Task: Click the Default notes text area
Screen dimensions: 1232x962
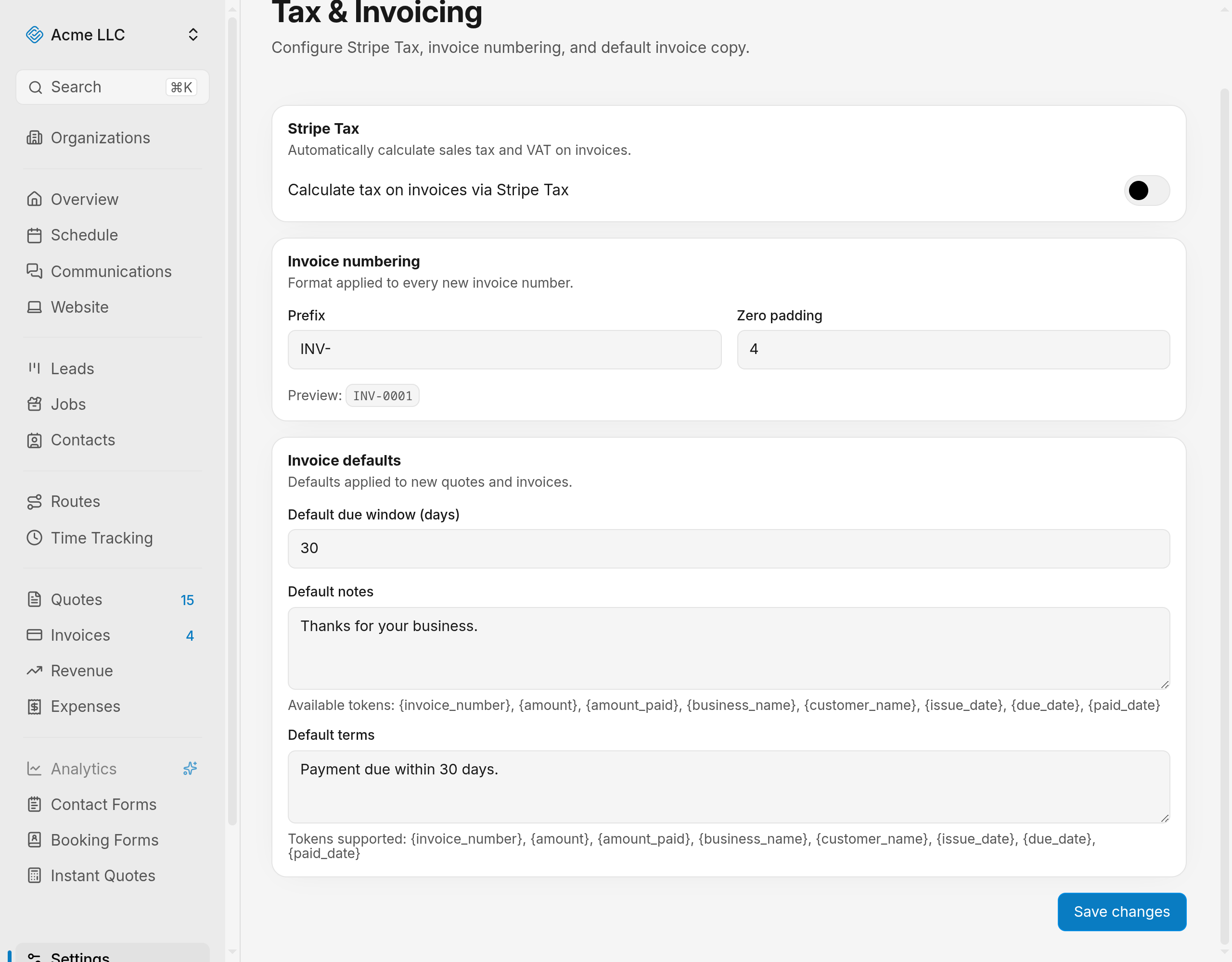Action: 729,648
